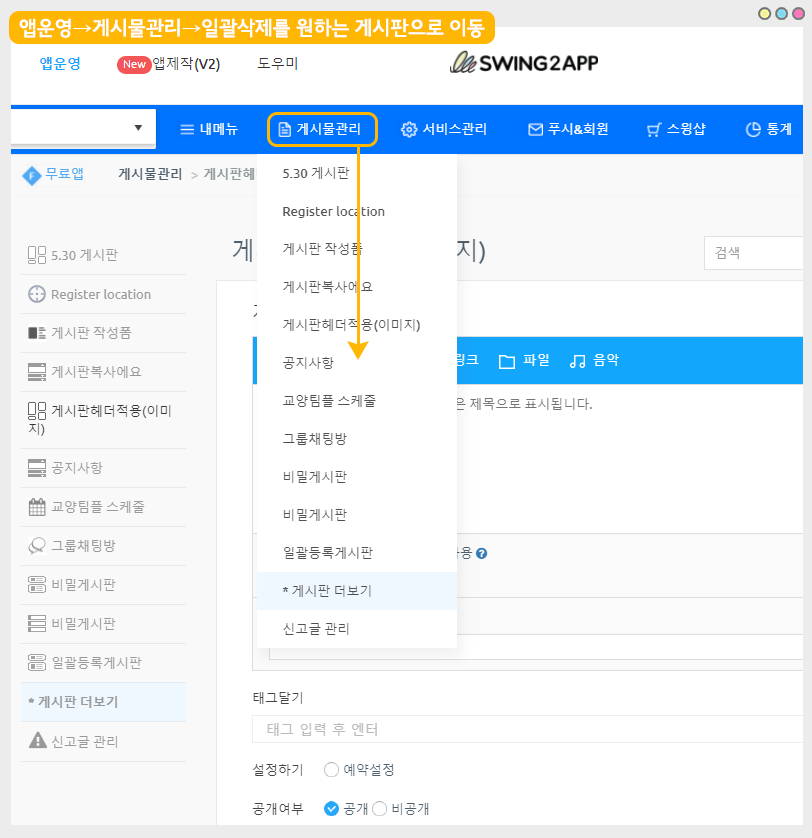Viewport: 812px width, 838px height.
Task: Expand the 서비스관리 menu
Action: click(x=444, y=129)
